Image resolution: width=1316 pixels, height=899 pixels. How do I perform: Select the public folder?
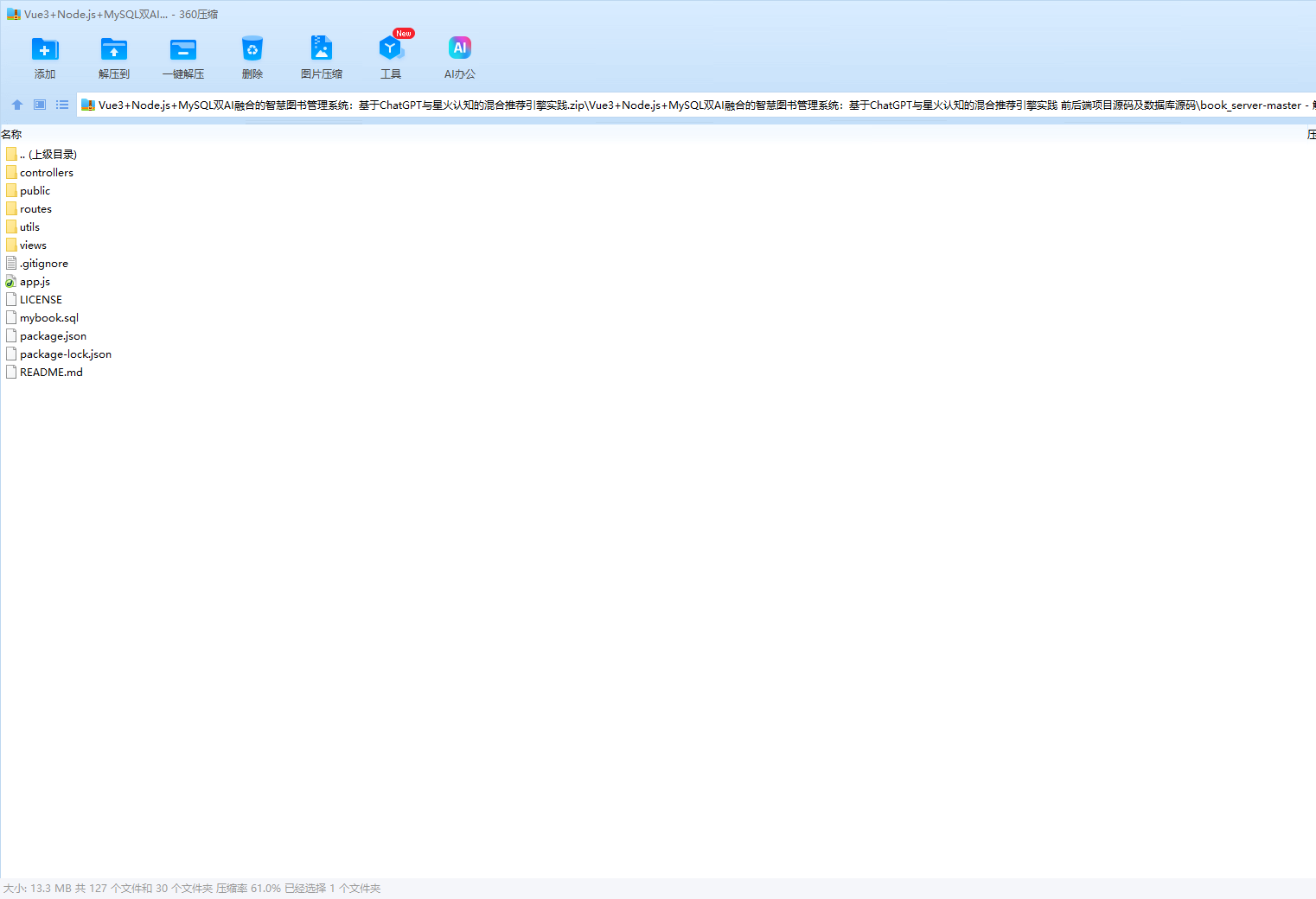(28, 190)
